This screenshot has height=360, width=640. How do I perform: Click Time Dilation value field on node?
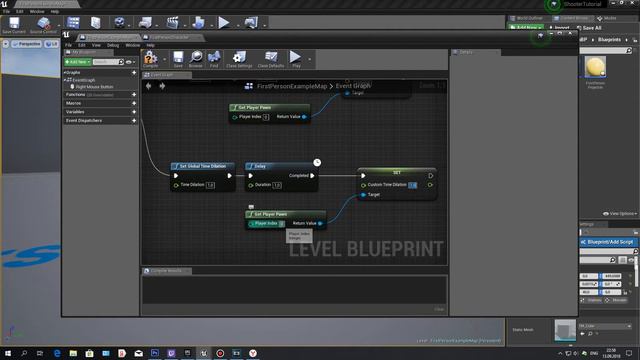click(x=210, y=185)
